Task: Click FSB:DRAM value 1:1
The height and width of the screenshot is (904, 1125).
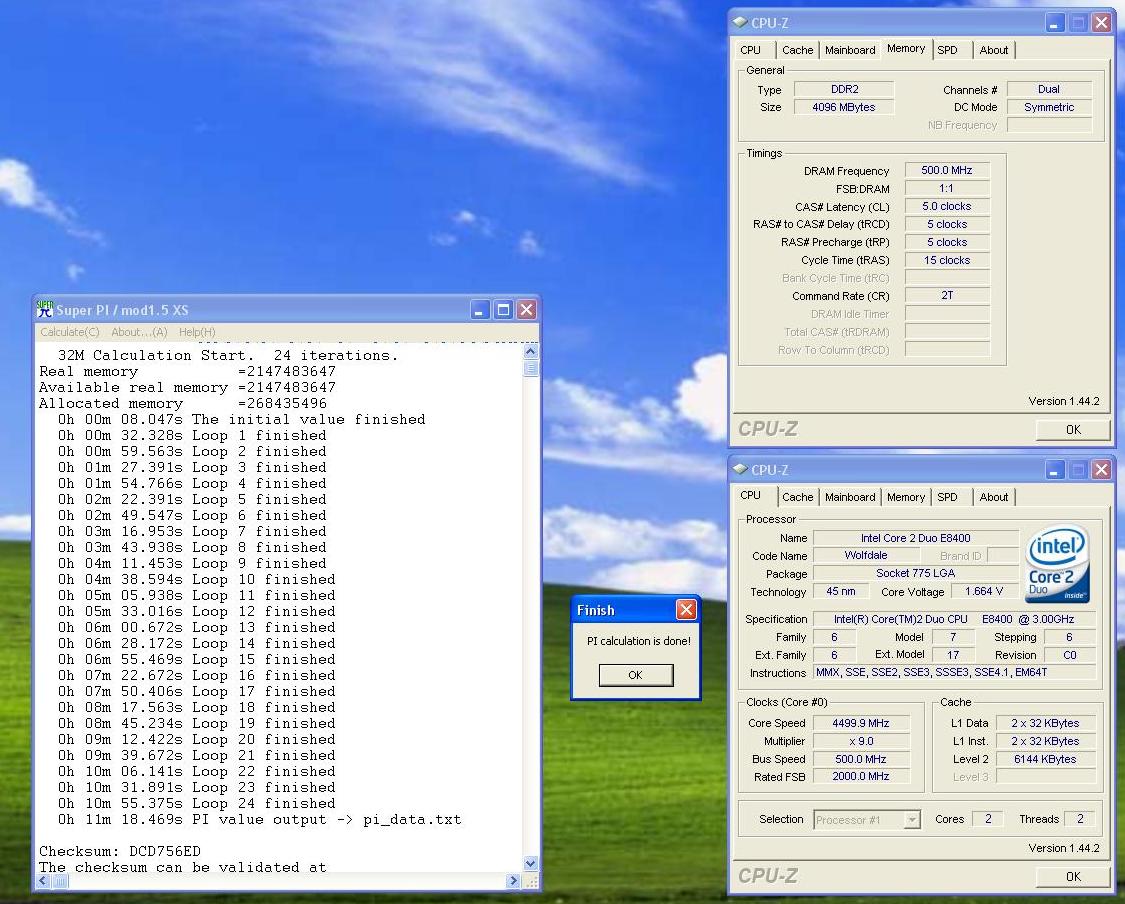Action: click(947, 189)
